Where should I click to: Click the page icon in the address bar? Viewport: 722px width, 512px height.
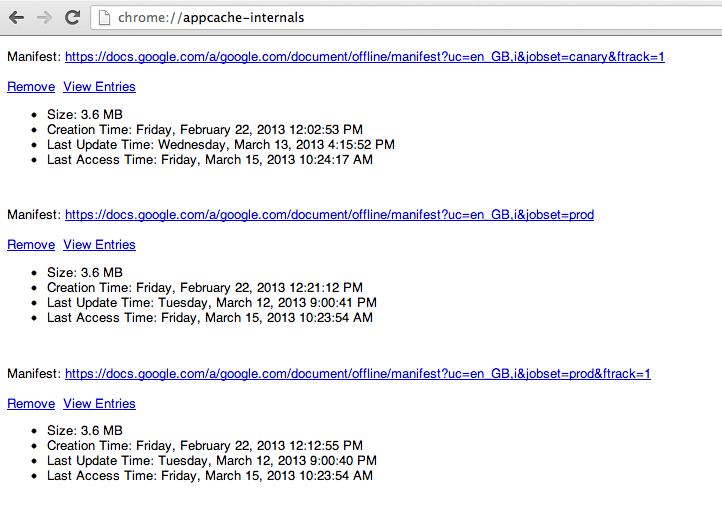pyautogui.click(x=104, y=17)
